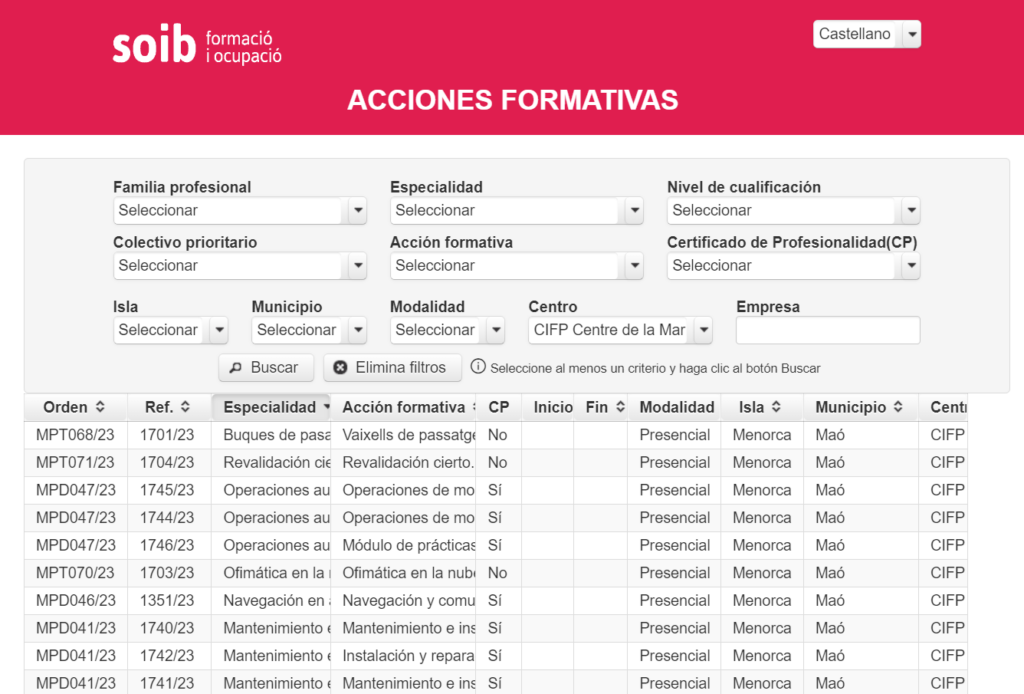
Task: Focus the Empresa text field
Action: pyautogui.click(x=827, y=330)
